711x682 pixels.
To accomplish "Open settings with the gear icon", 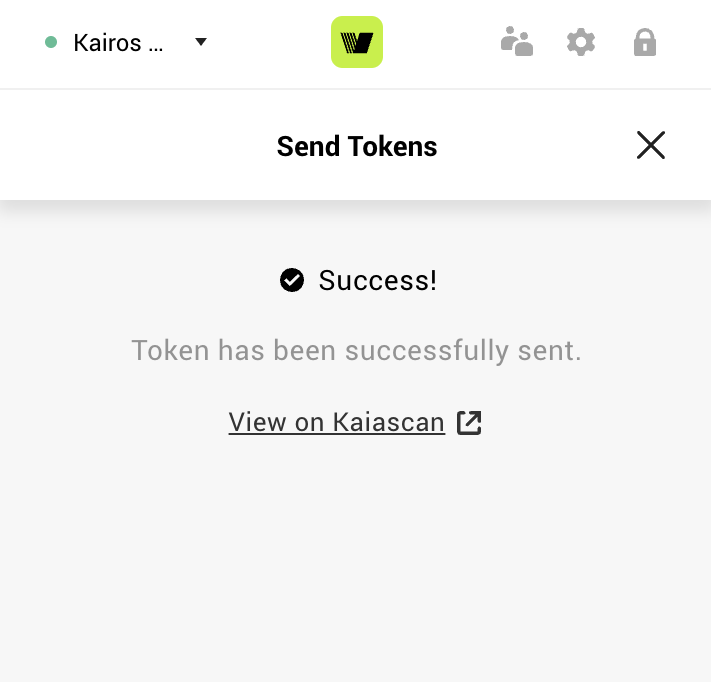I will tap(581, 42).
